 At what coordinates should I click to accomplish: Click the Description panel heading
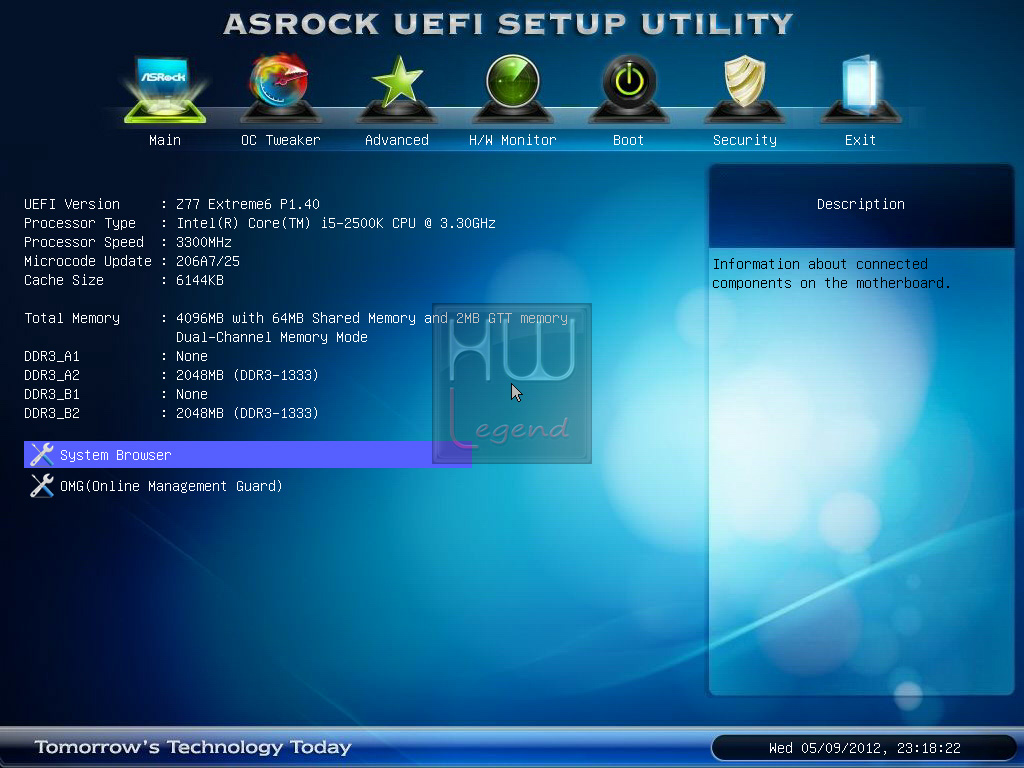861,204
